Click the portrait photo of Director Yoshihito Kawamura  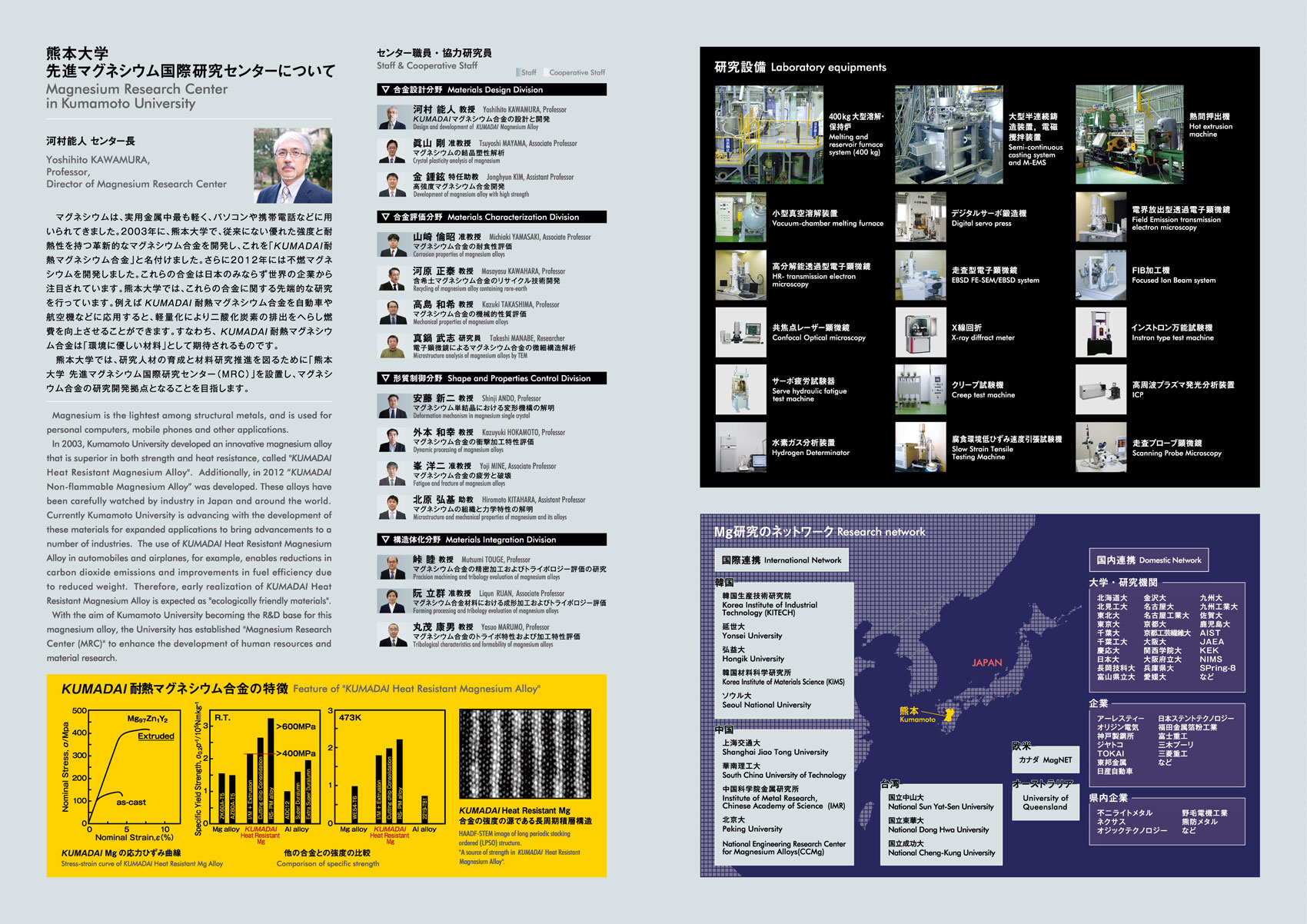[293, 165]
